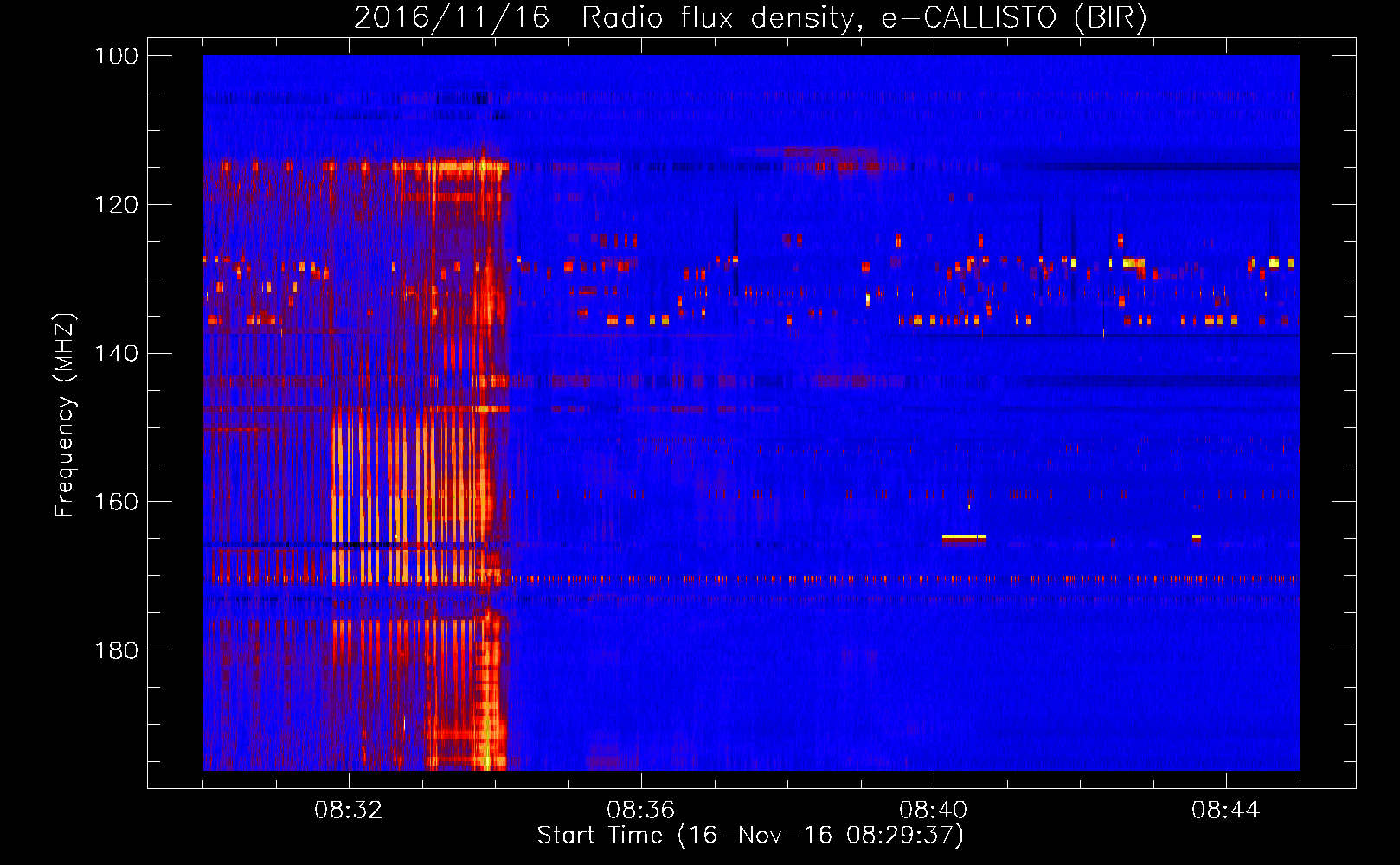Click the plot title '2016/11/16 Radio flux density, e-CALLISTO (BIR)'
The width and height of the screenshot is (1400, 865).
tap(750, 17)
